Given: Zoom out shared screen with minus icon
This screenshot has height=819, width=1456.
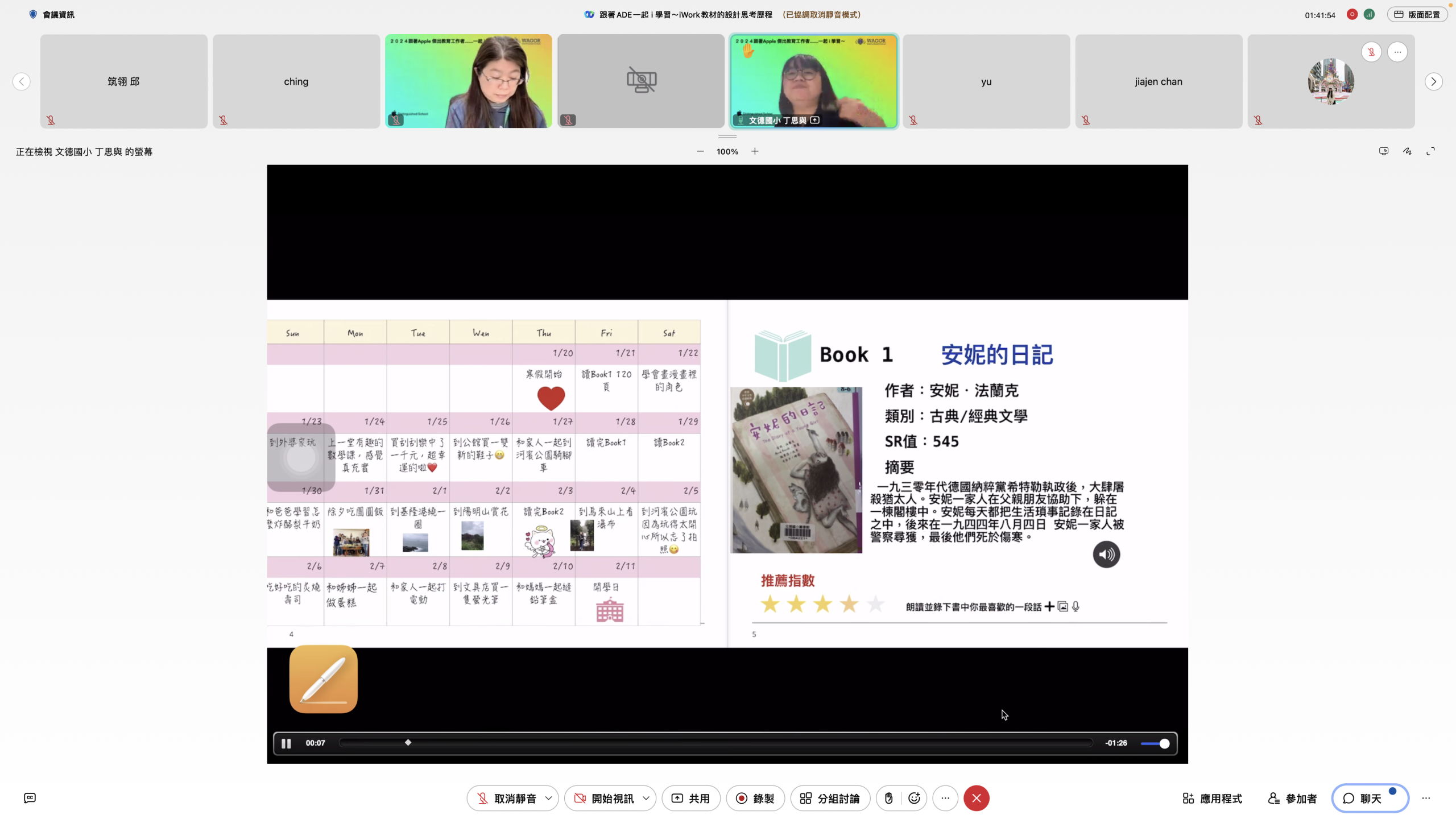Looking at the screenshot, I should coord(700,151).
